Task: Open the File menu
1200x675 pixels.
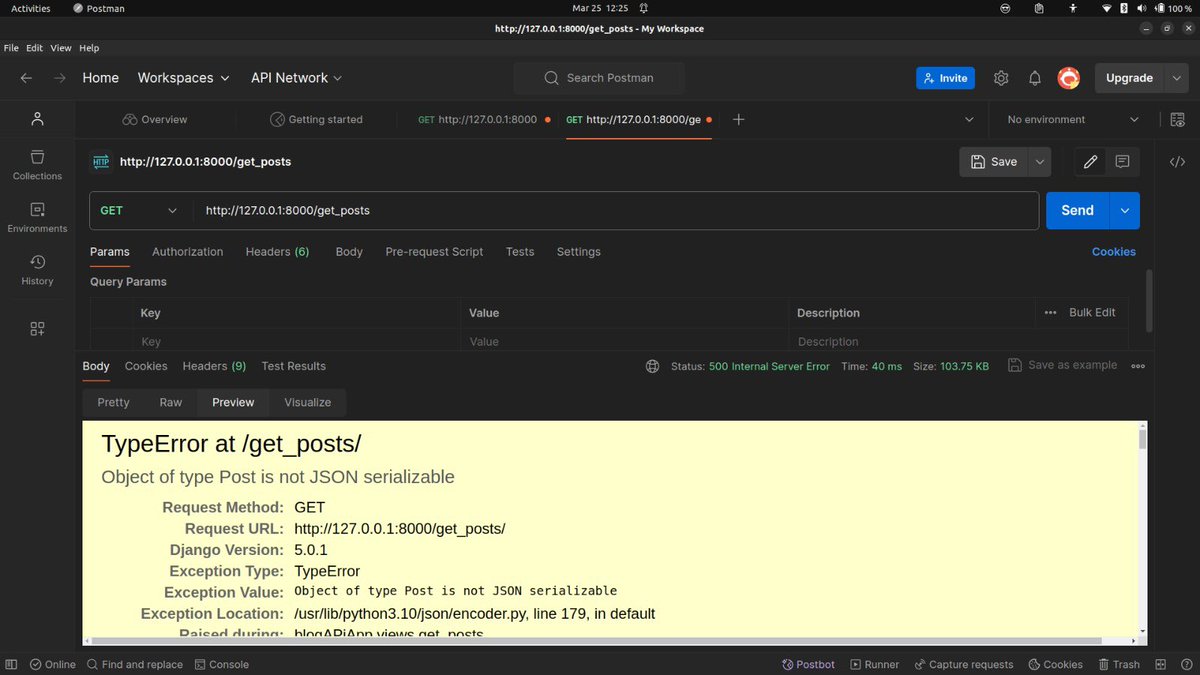Action: pyautogui.click(x=11, y=48)
